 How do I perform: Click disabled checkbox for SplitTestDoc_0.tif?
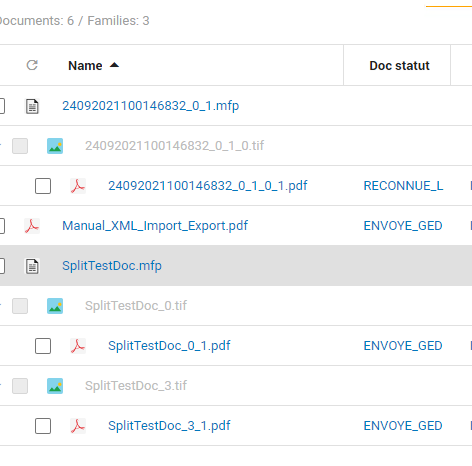pyautogui.click(x=20, y=306)
